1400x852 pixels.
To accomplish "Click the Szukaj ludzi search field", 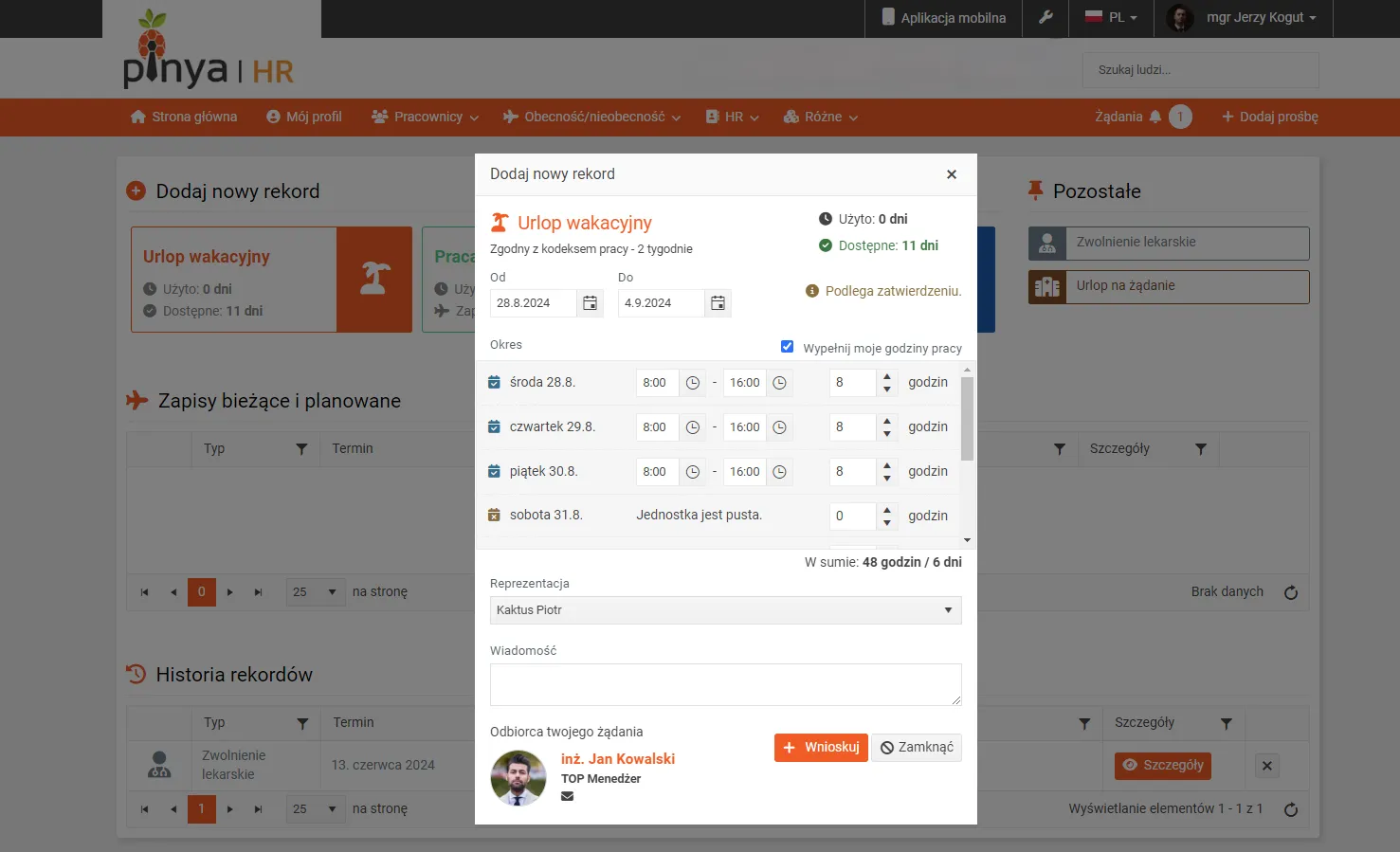I will pos(1200,70).
